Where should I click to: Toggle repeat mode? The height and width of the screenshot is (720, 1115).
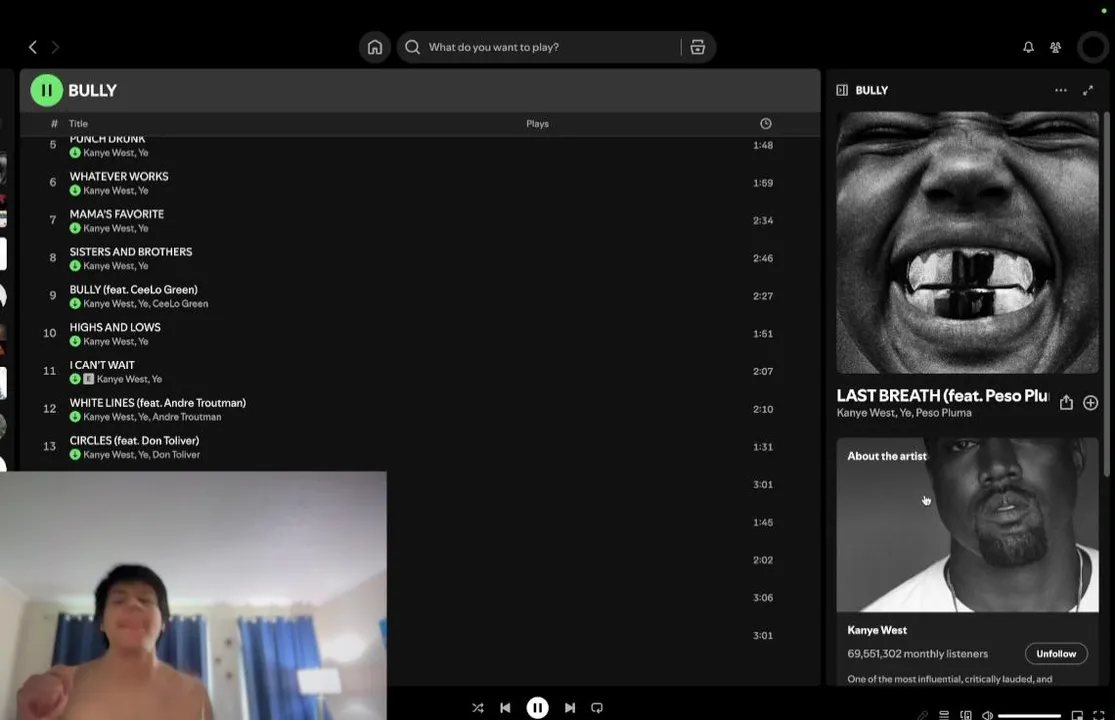coord(597,708)
